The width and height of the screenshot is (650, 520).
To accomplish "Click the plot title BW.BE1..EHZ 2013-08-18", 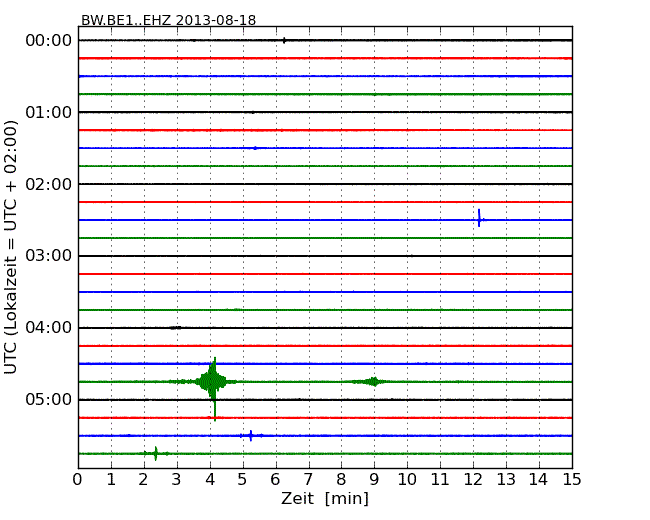I will pos(168,20).
